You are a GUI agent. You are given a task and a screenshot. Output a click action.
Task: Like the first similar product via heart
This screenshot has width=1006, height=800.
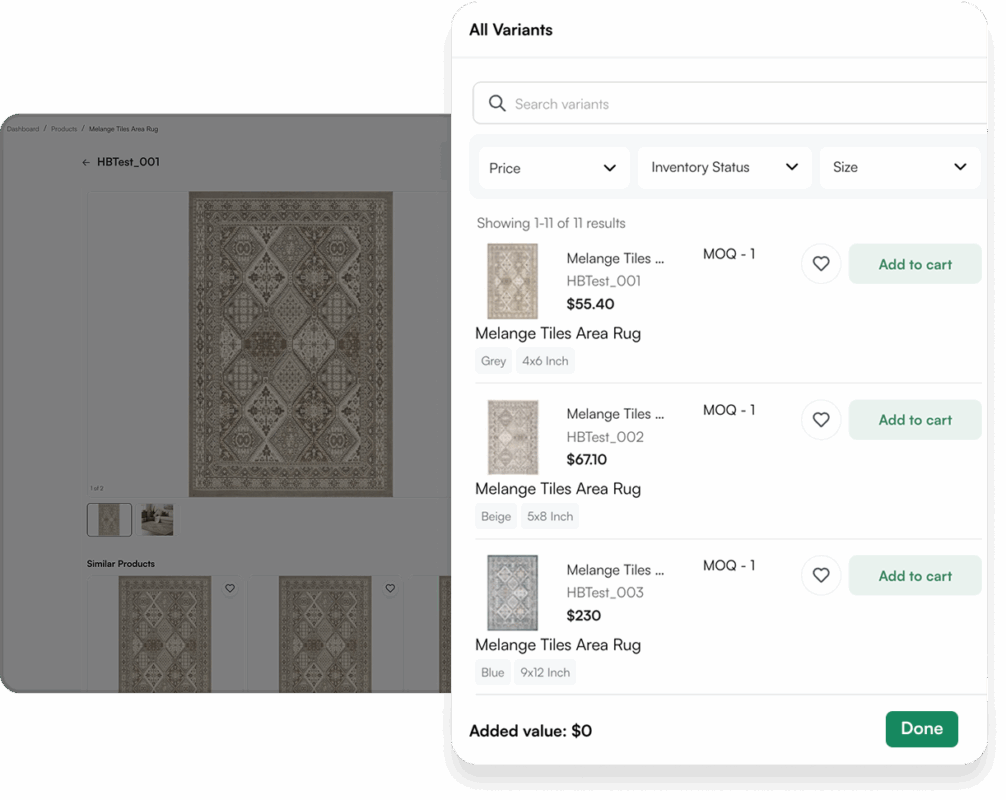(x=230, y=589)
